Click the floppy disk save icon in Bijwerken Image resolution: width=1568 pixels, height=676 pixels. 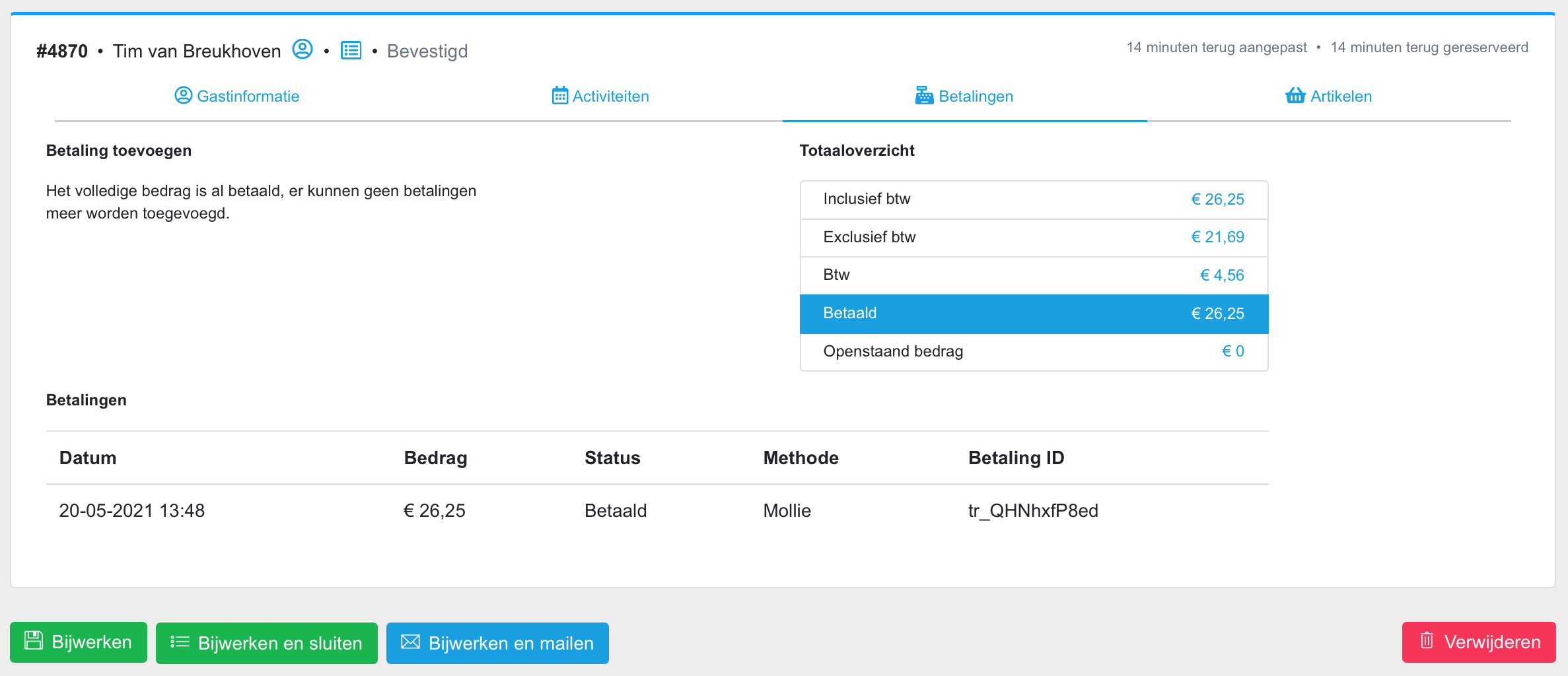(x=34, y=641)
